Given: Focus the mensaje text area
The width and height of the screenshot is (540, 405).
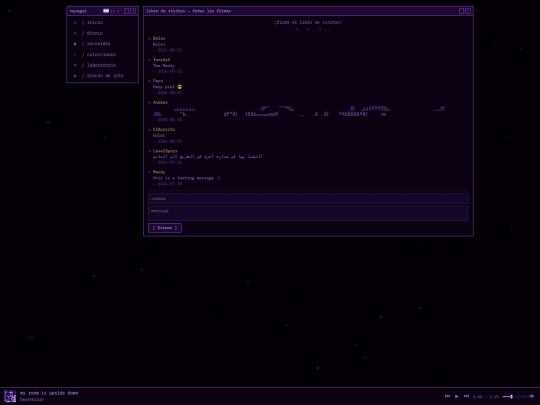Looking at the screenshot, I should 308,213.
